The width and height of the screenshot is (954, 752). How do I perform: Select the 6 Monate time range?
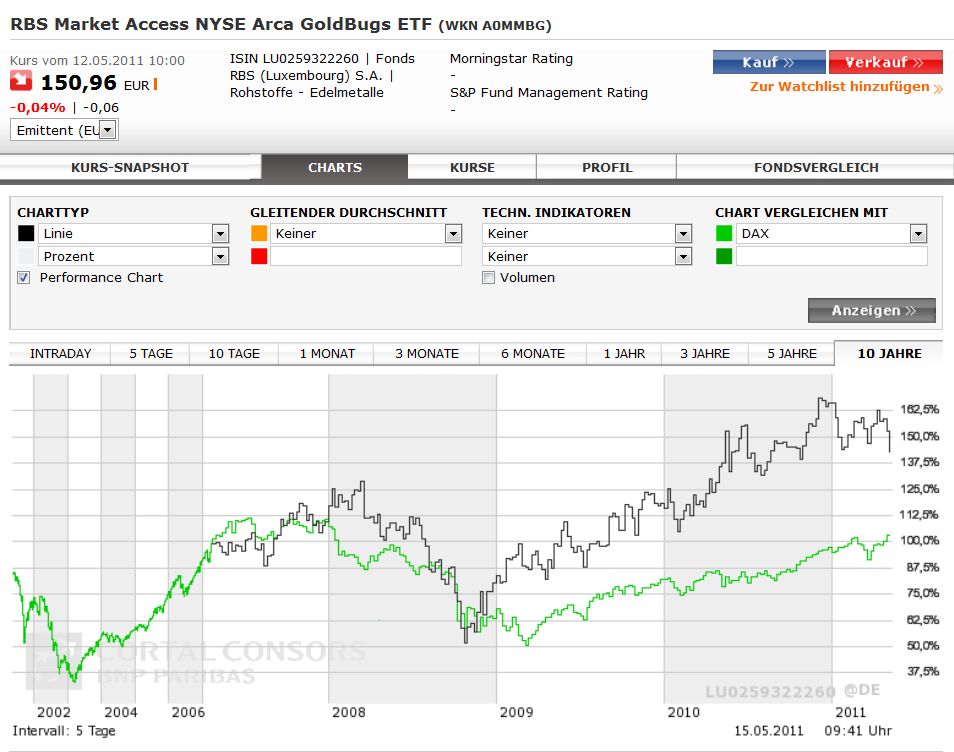[533, 353]
